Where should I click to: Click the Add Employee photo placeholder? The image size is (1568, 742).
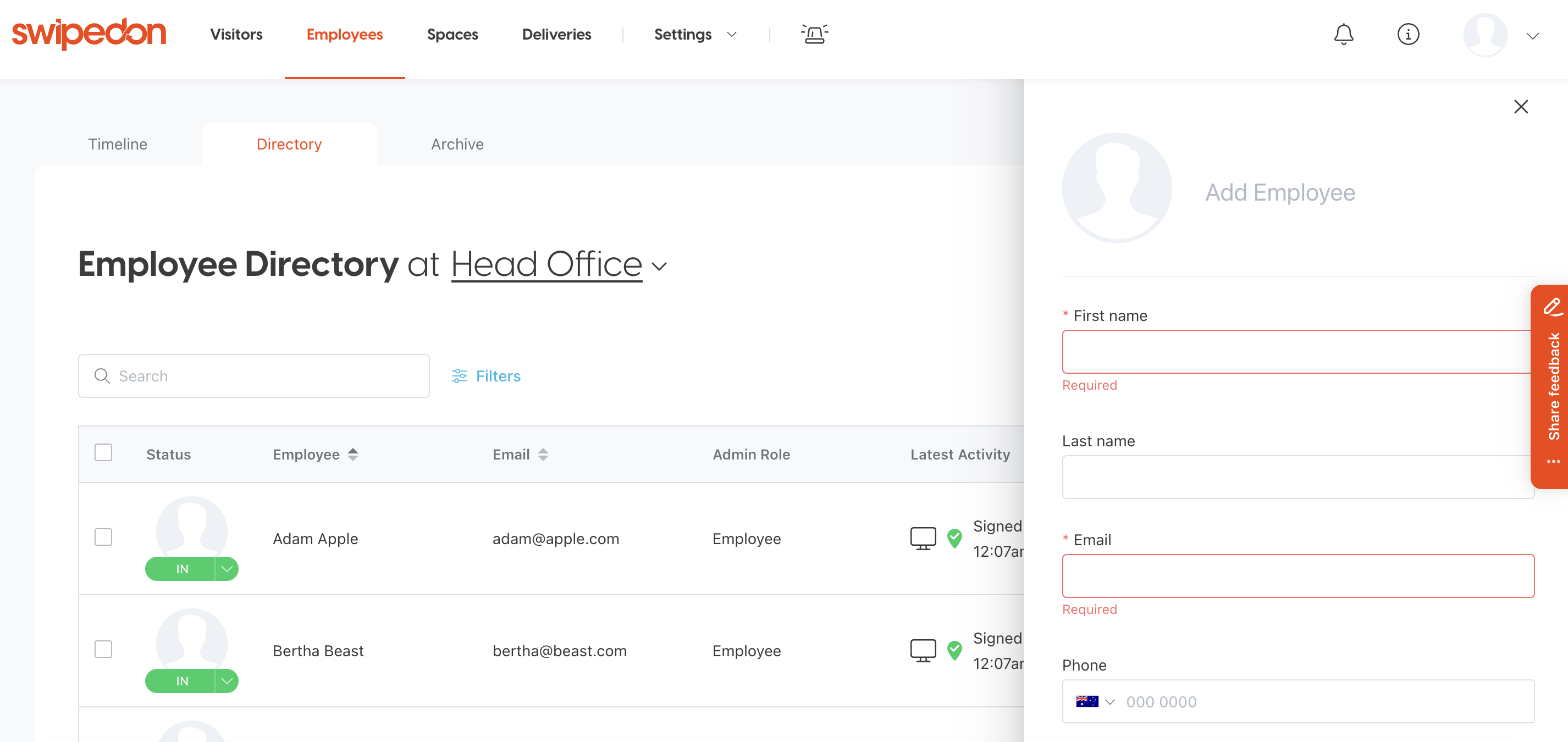coord(1116,187)
